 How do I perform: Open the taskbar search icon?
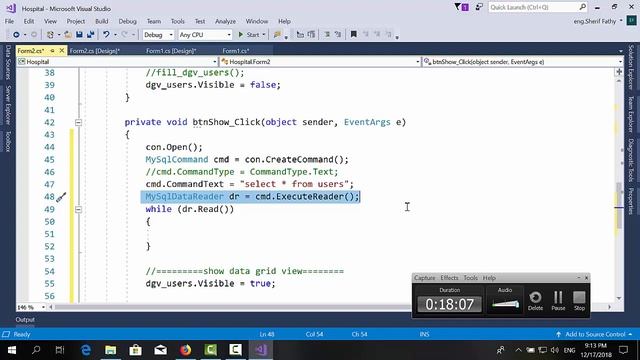(x=36, y=350)
